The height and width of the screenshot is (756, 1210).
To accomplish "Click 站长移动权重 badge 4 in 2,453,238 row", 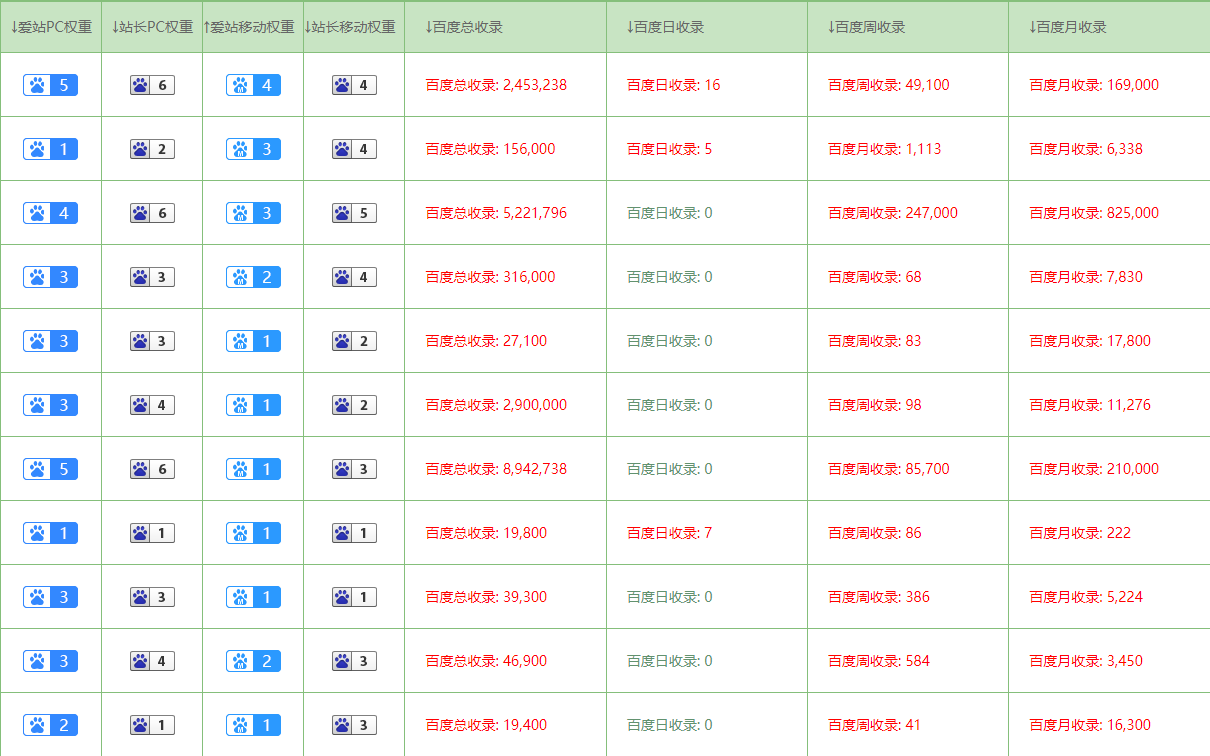I will (354, 85).
